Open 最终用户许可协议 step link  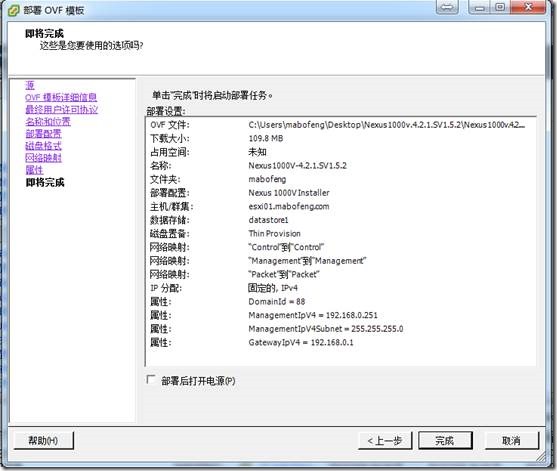(61, 109)
